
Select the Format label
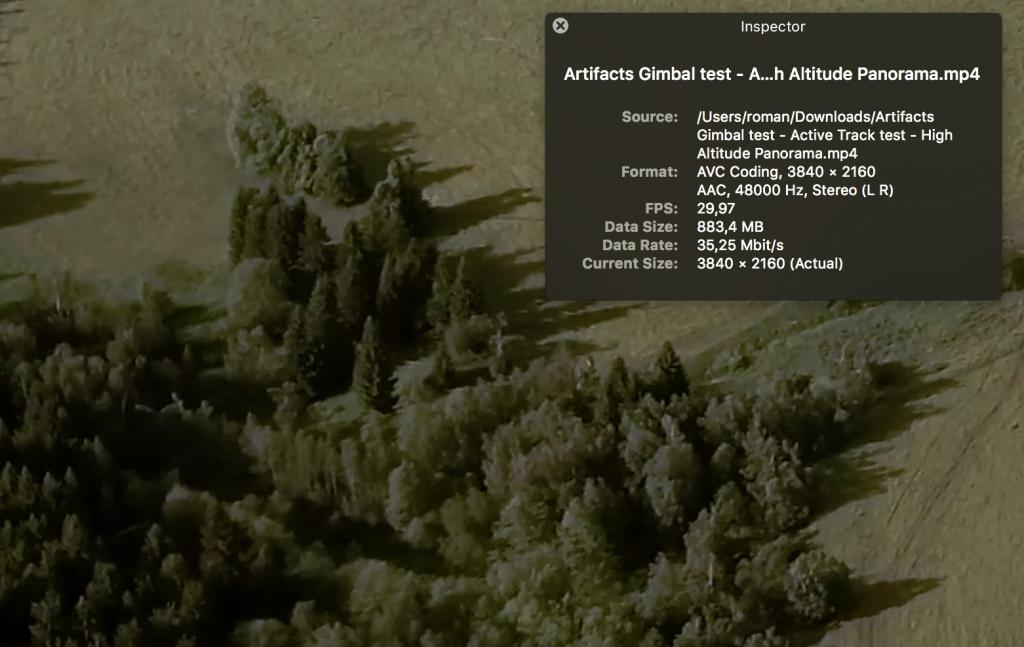649,172
